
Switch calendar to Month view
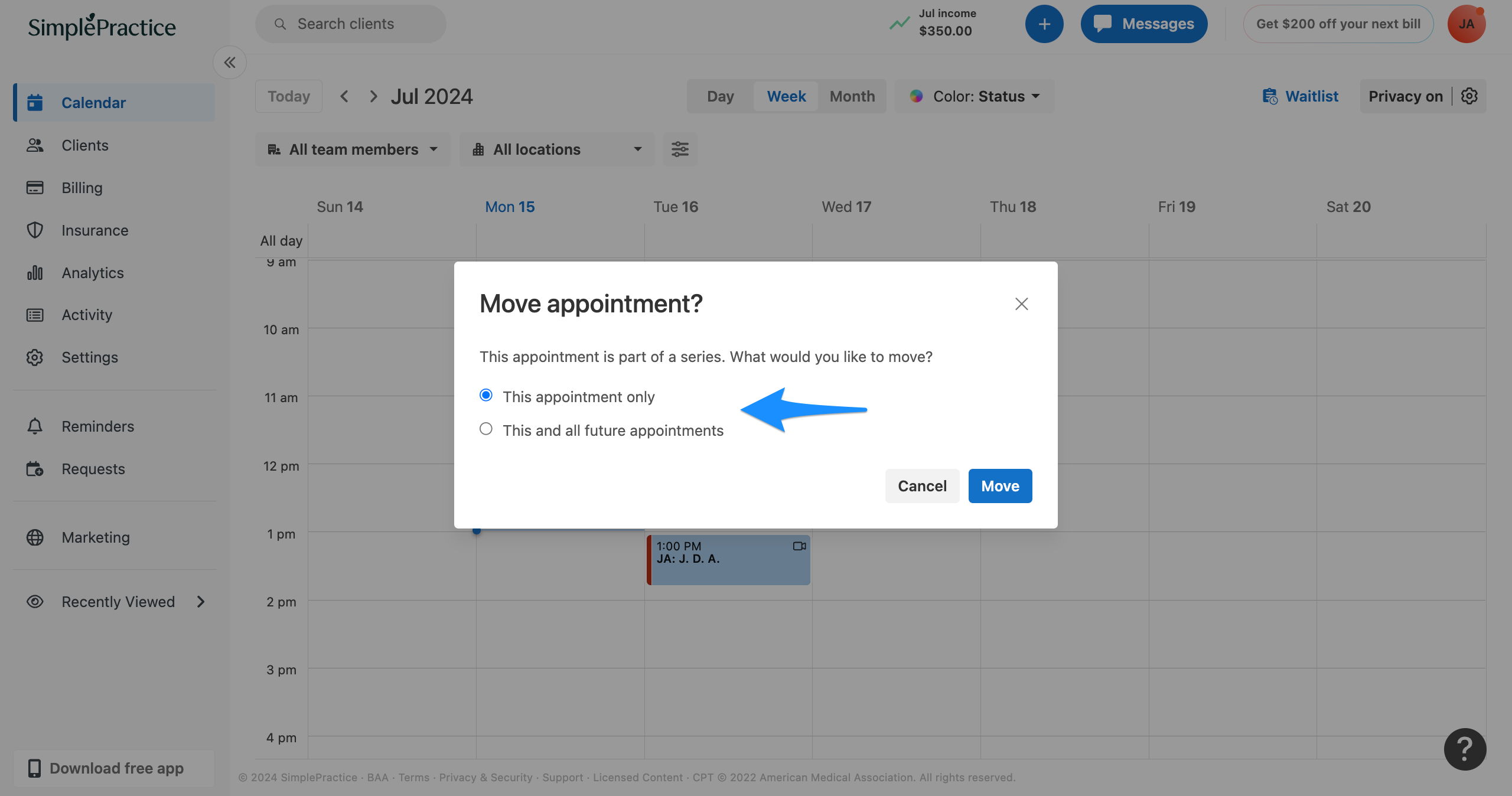pyautogui.click(x=852, y=96)
